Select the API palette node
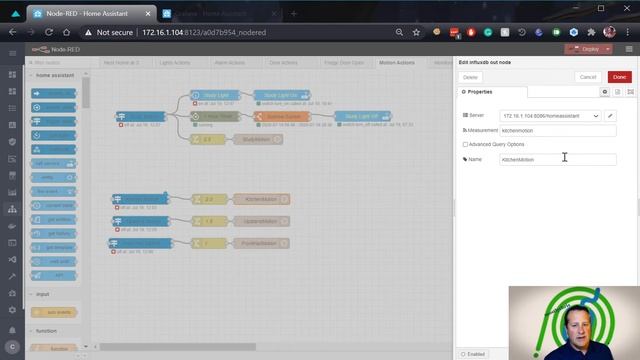This screenshot has width=640, height=360. coord(53,275)
